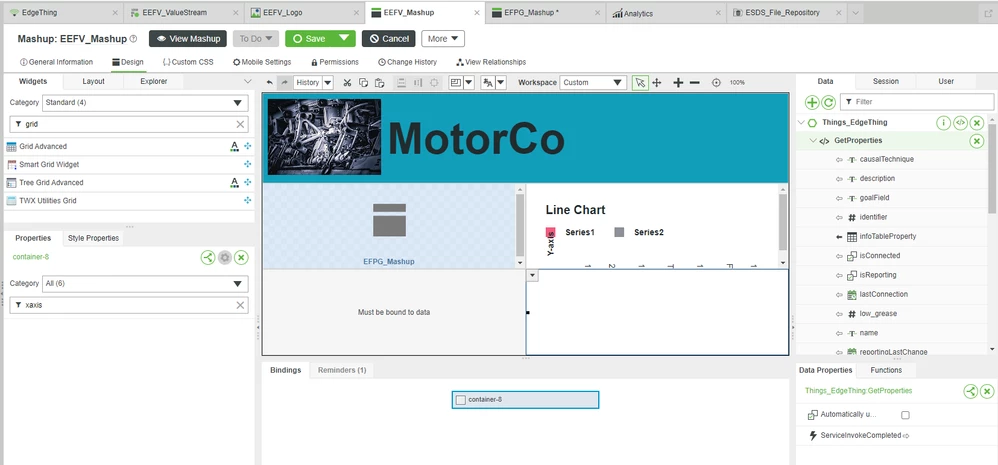998x465 pixels.
Task: Click Series1 pink legend swatch
Action: [551, 233]
